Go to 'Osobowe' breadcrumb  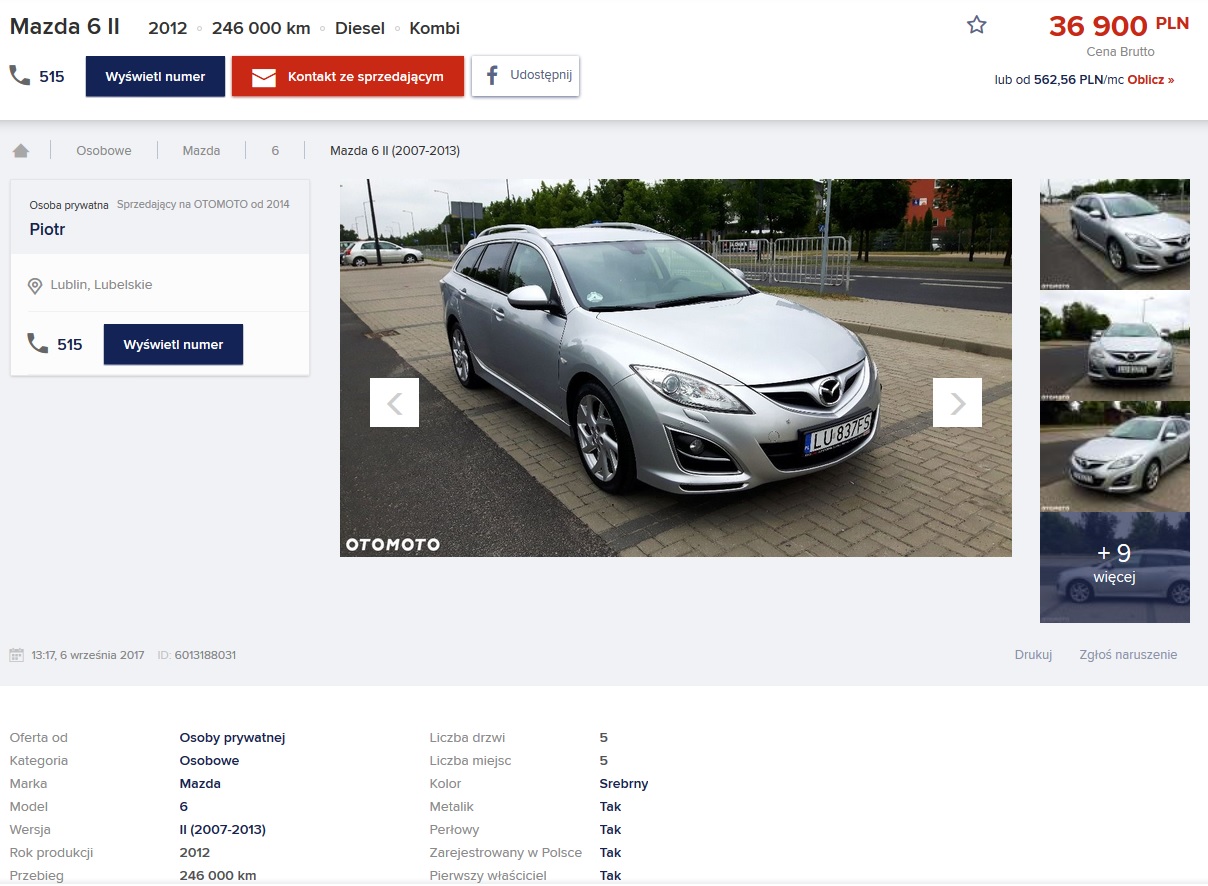[x=104, y=151]
